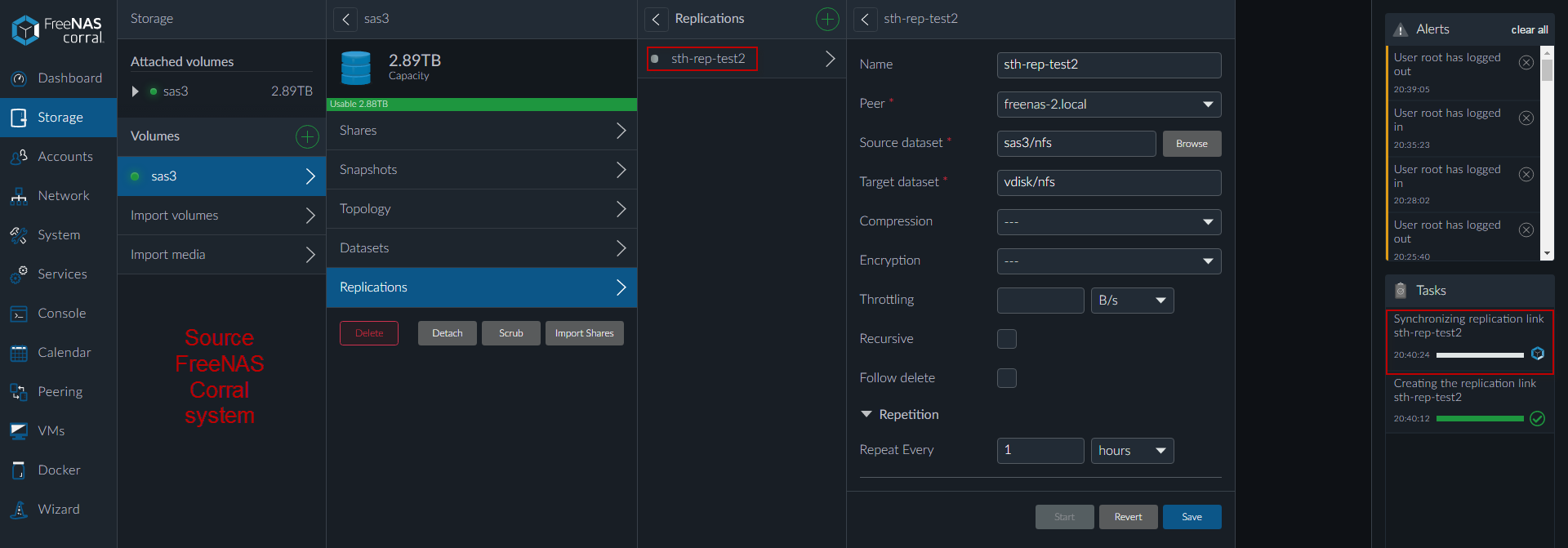The height and width of the screenshot is (548, 1568).
Task: Open the Snapshots menu item
Action: (481, 170)
